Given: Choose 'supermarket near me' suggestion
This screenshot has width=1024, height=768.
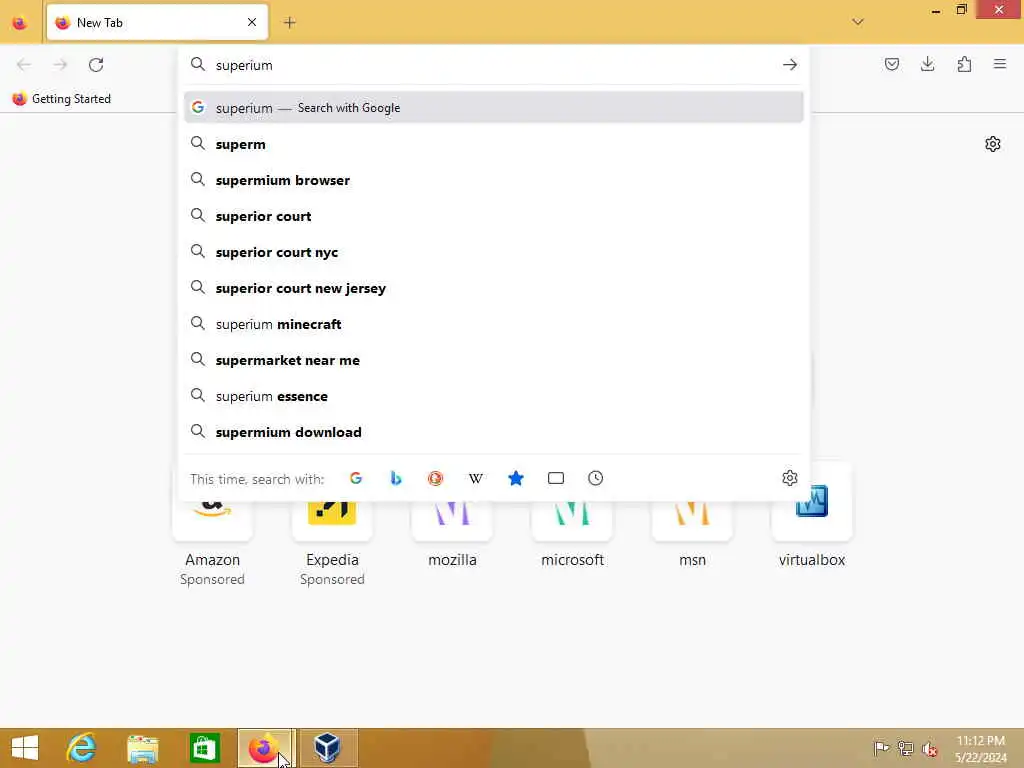Looking at the screenshot, I should click(494, 360).
